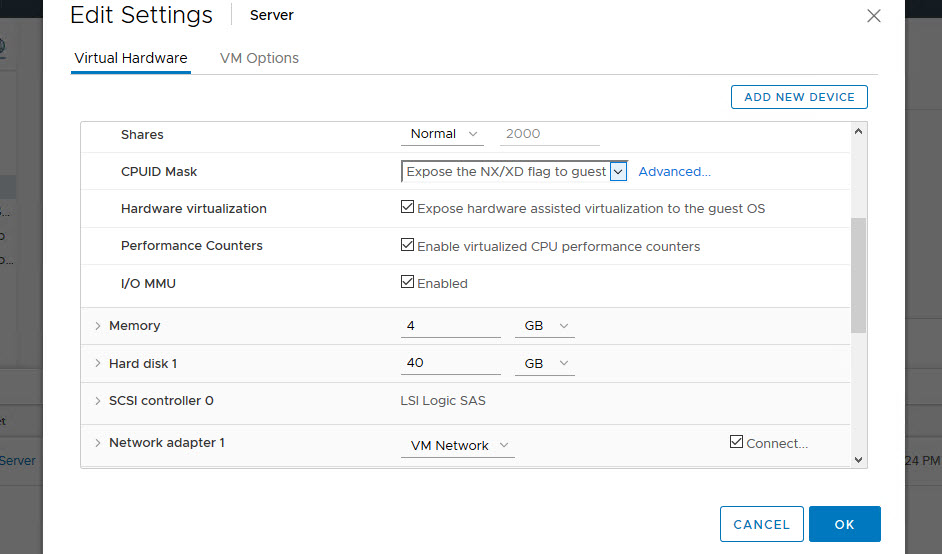This screenshot has height=554, width=942.
Task: Expand the Network adapter 1 section
Action: [x=98, y=443]
